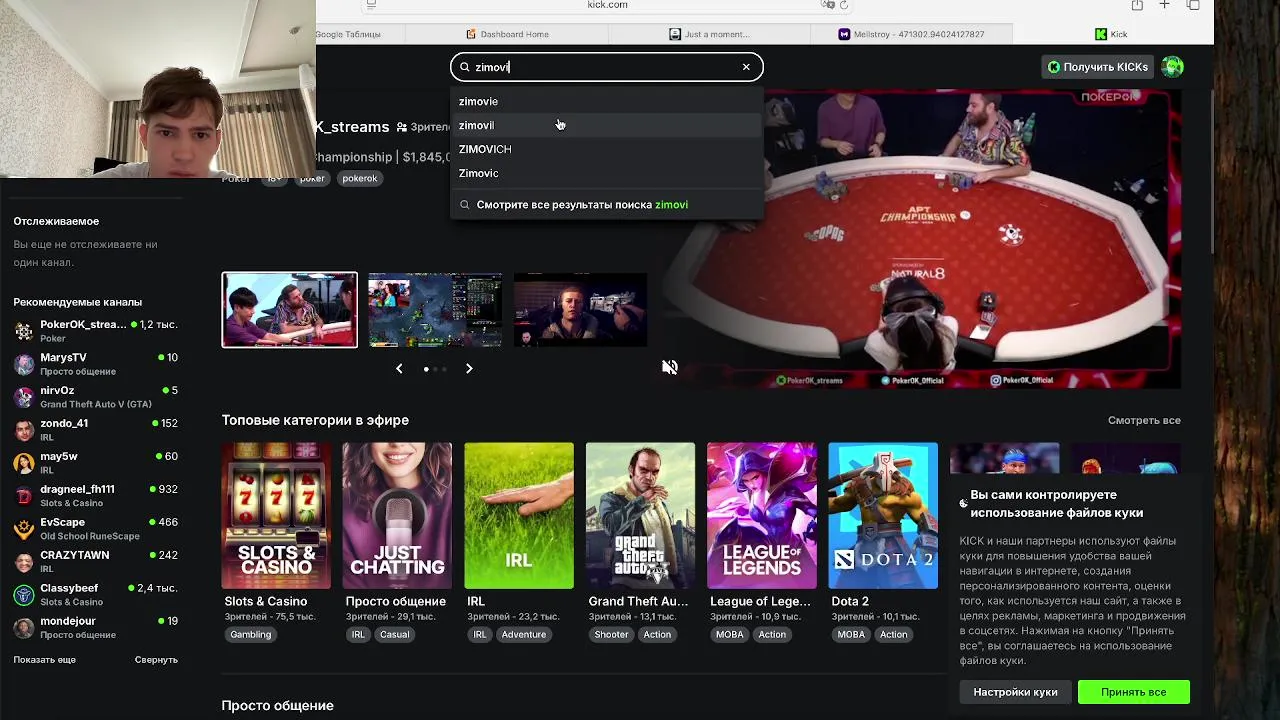
Task: Go to next featured stream with right arrow
Action: tap(469, 368)
